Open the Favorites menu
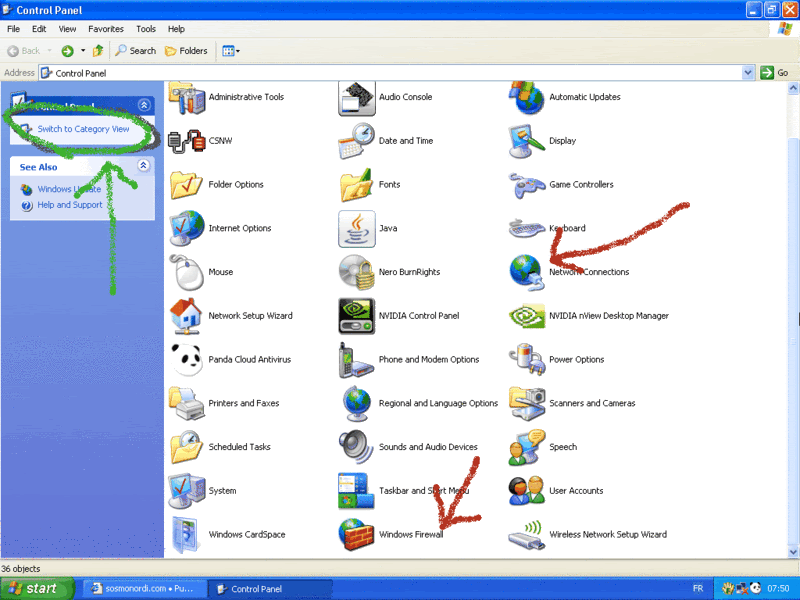The image size is (800, 600). [106, 29]
